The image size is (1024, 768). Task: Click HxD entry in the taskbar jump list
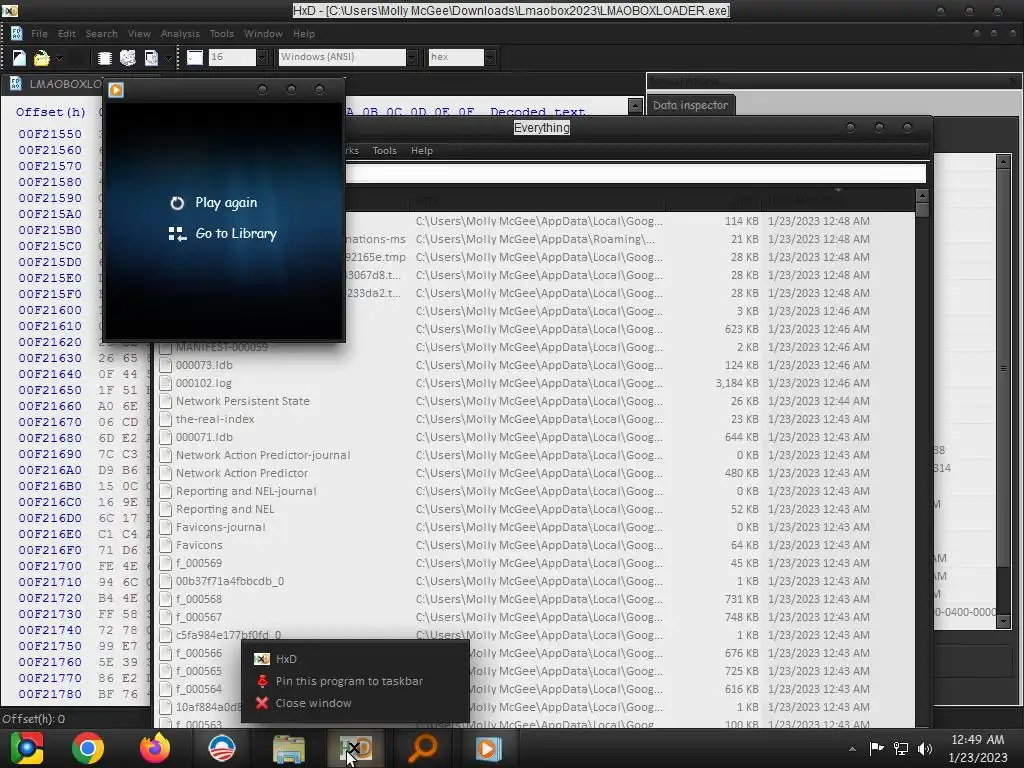coord(355,659)
